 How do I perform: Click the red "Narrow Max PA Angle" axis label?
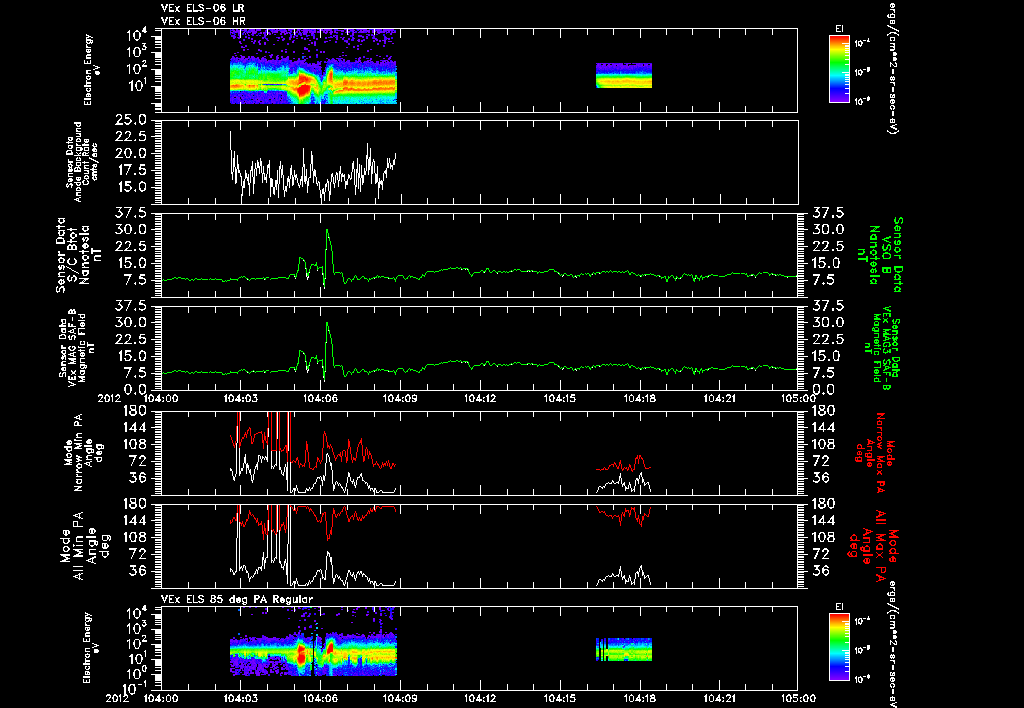point(874,452)
